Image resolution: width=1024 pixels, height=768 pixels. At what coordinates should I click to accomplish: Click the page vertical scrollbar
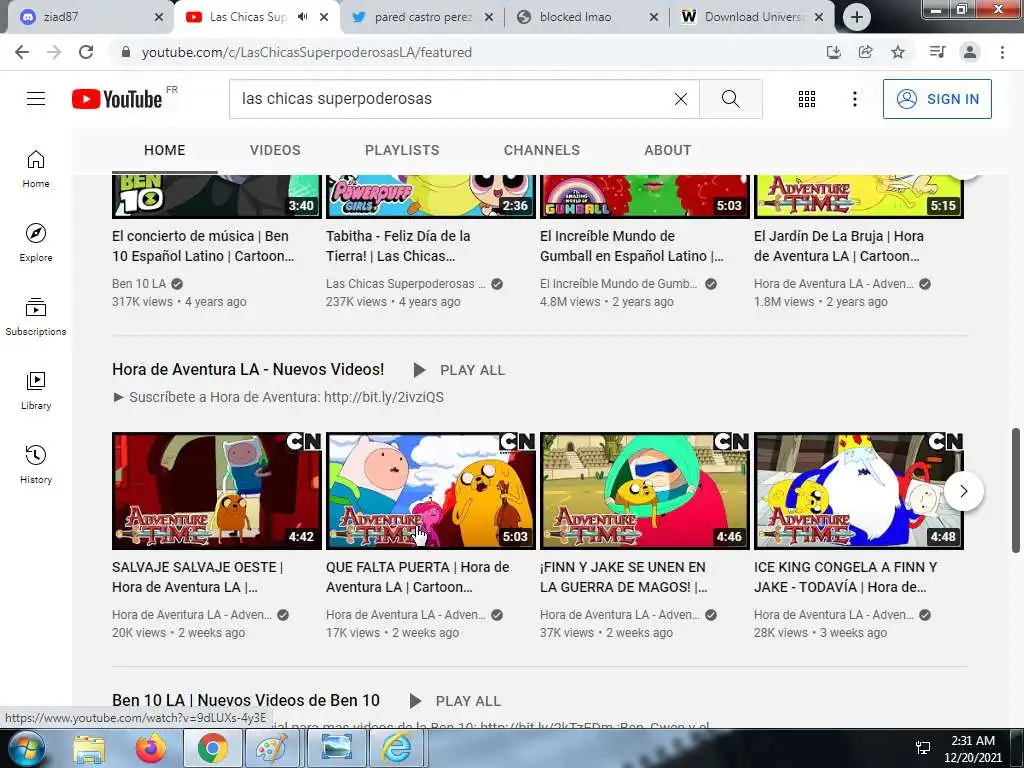point(1016,491)
